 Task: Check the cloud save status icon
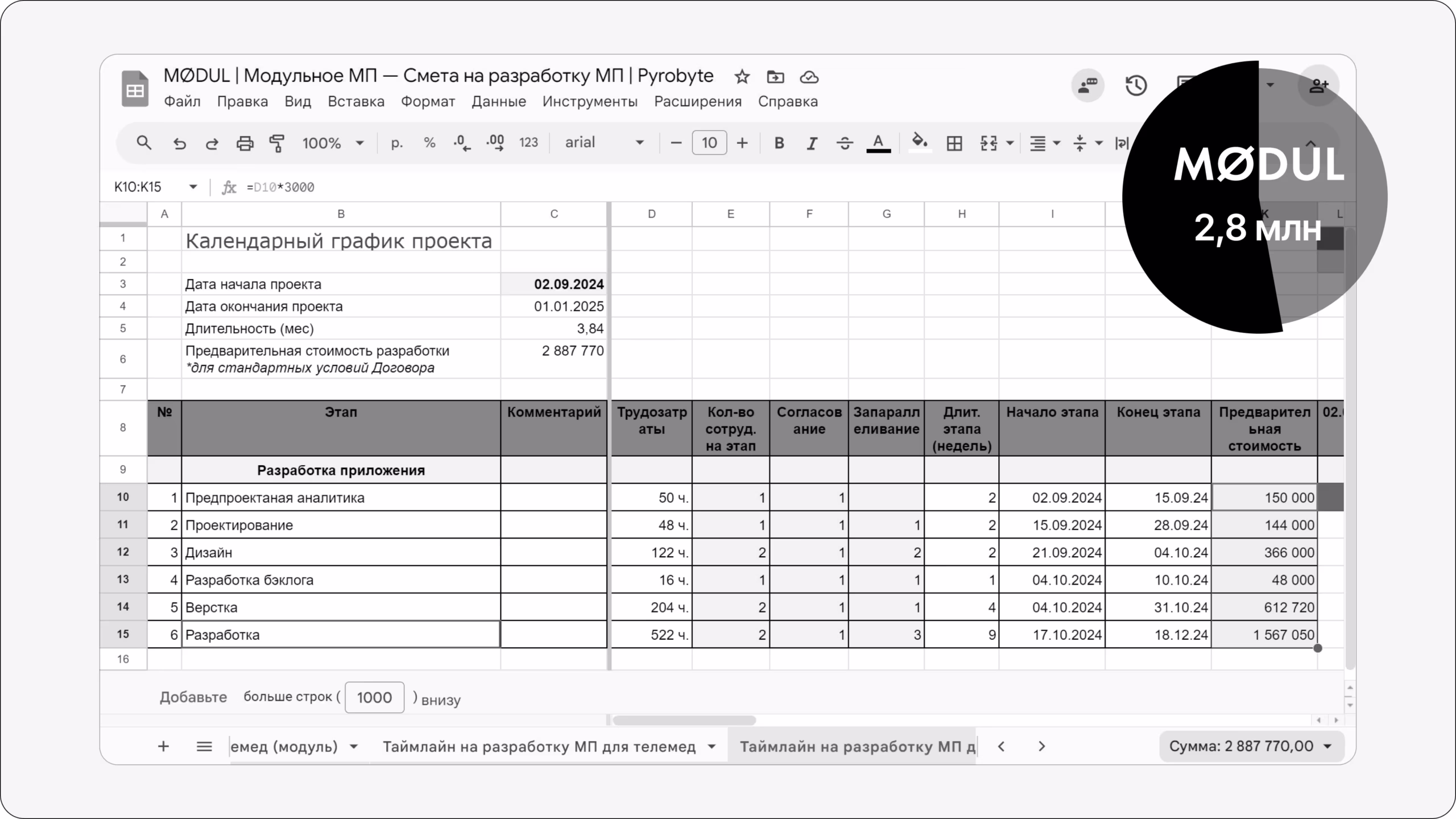[809, 77]
